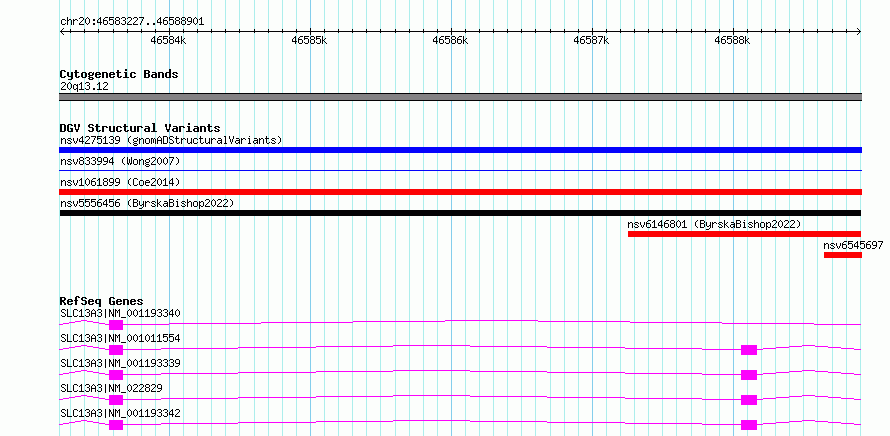
Task: Open the nsv1061899 (Coe2014) variant label
Action: (120, 182)
